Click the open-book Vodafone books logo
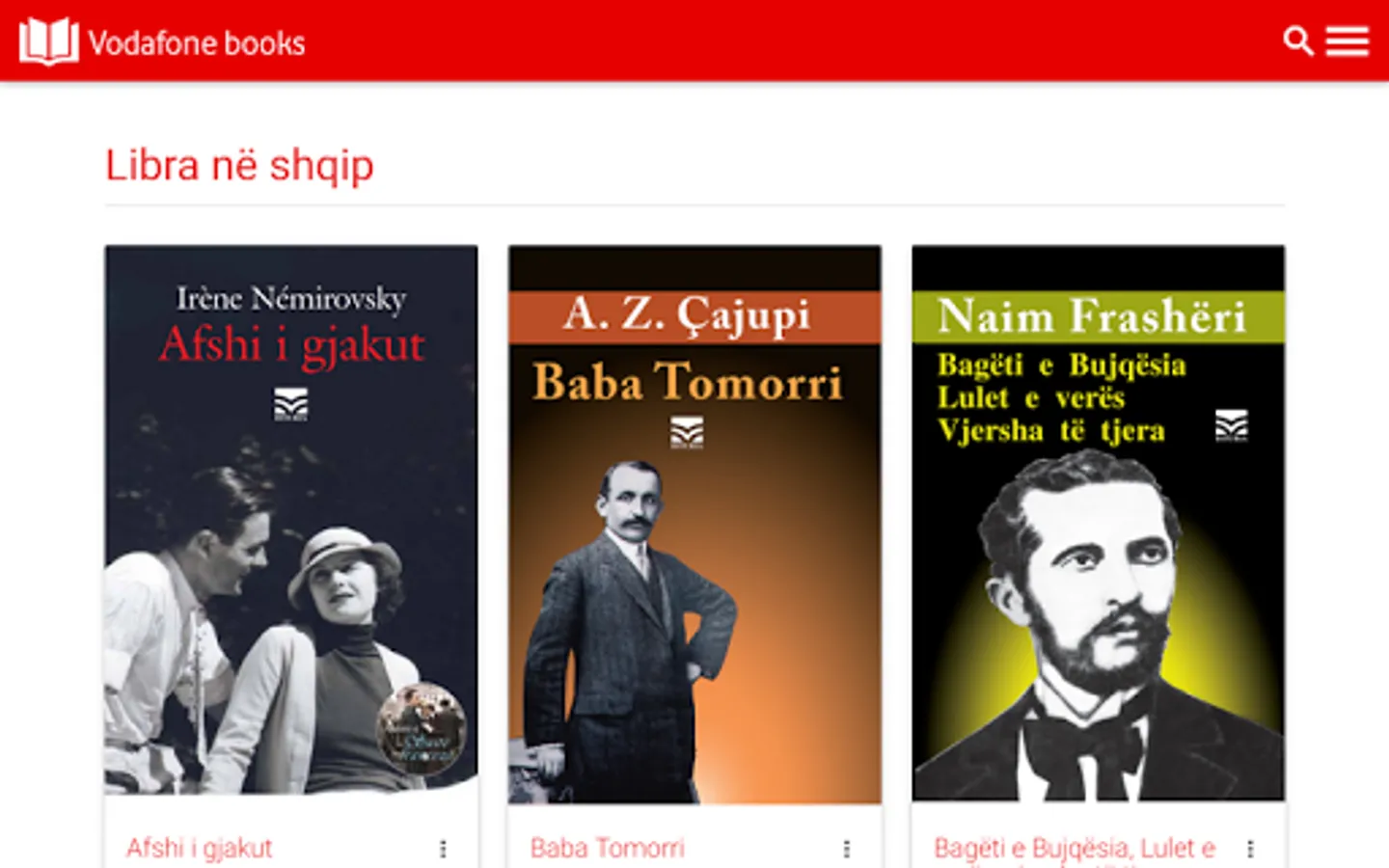Viewport: 1389px width, 868px height. click(49, 41)
